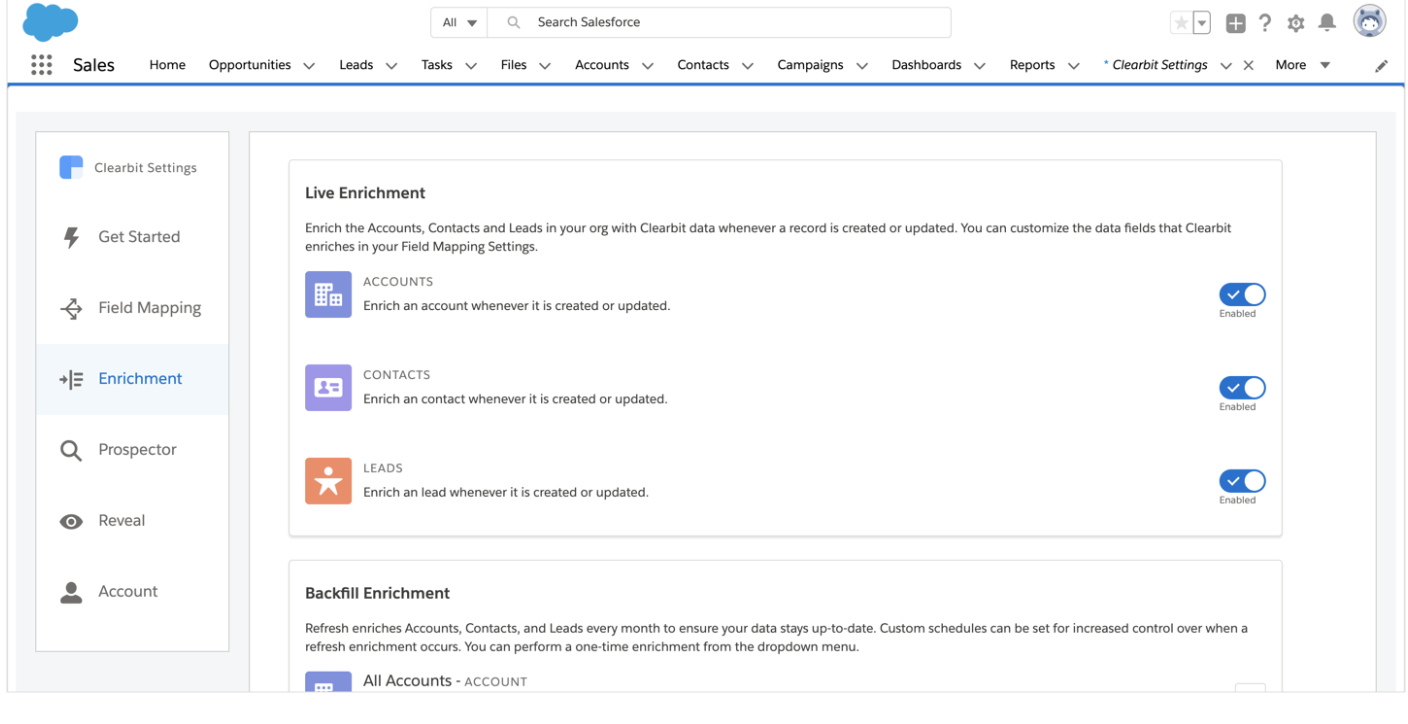Expand the Campaigns tab chevron
This screenshot has width=1408, height=724.
pos(862,66)
